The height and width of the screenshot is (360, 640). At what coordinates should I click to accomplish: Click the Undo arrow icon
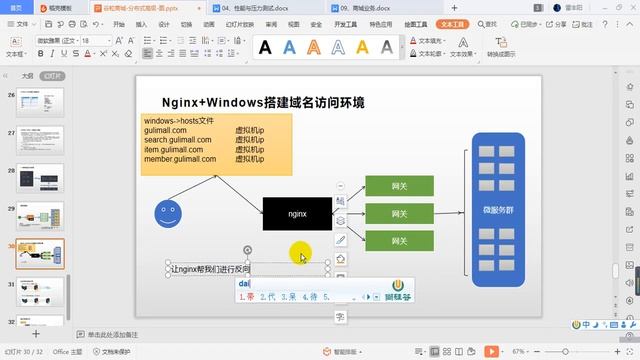pos(96,24)
